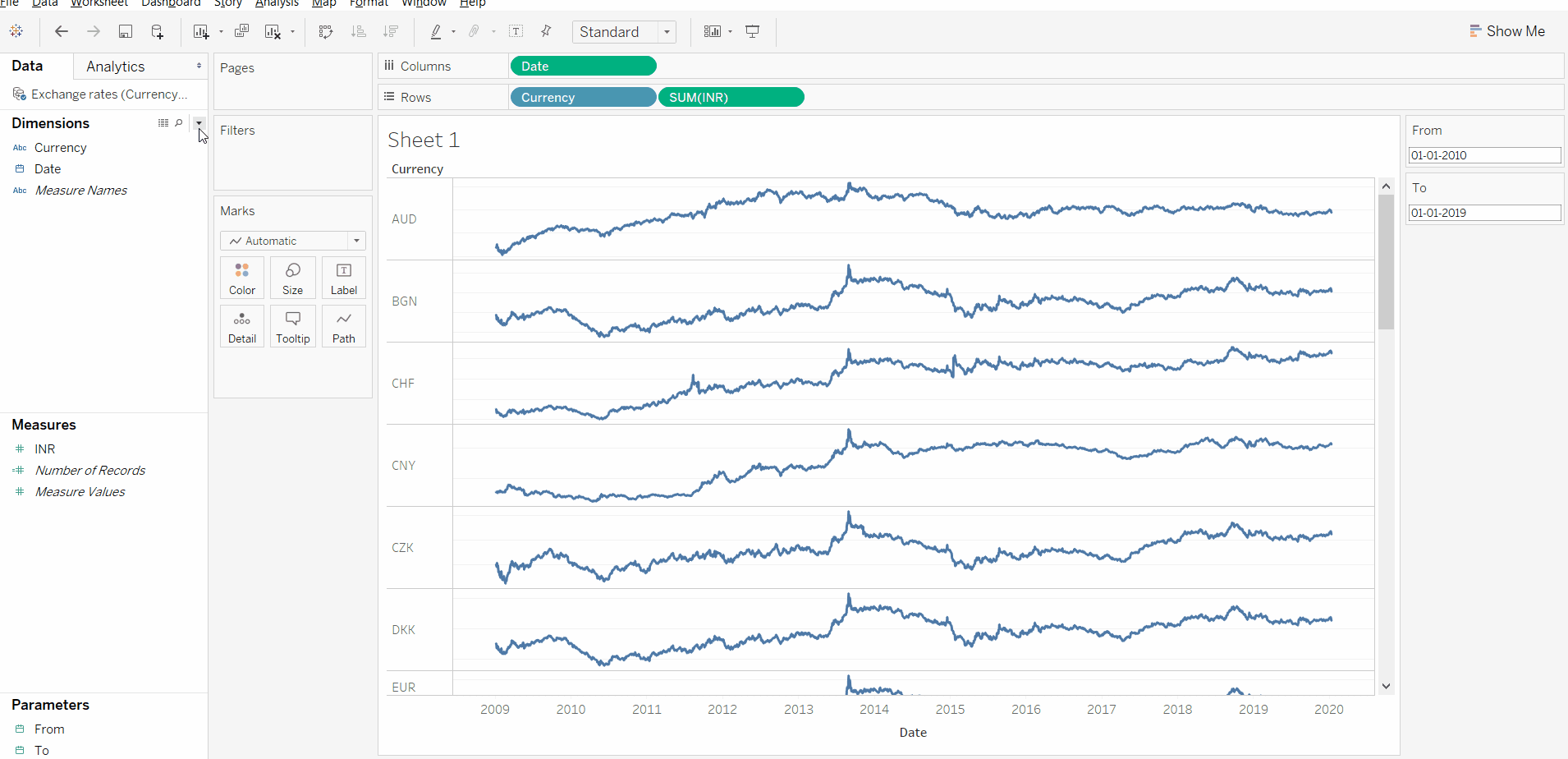The image size is (1568, 759).
Task: Click the Swap rows and columns icon
Action: click(326, 31)
